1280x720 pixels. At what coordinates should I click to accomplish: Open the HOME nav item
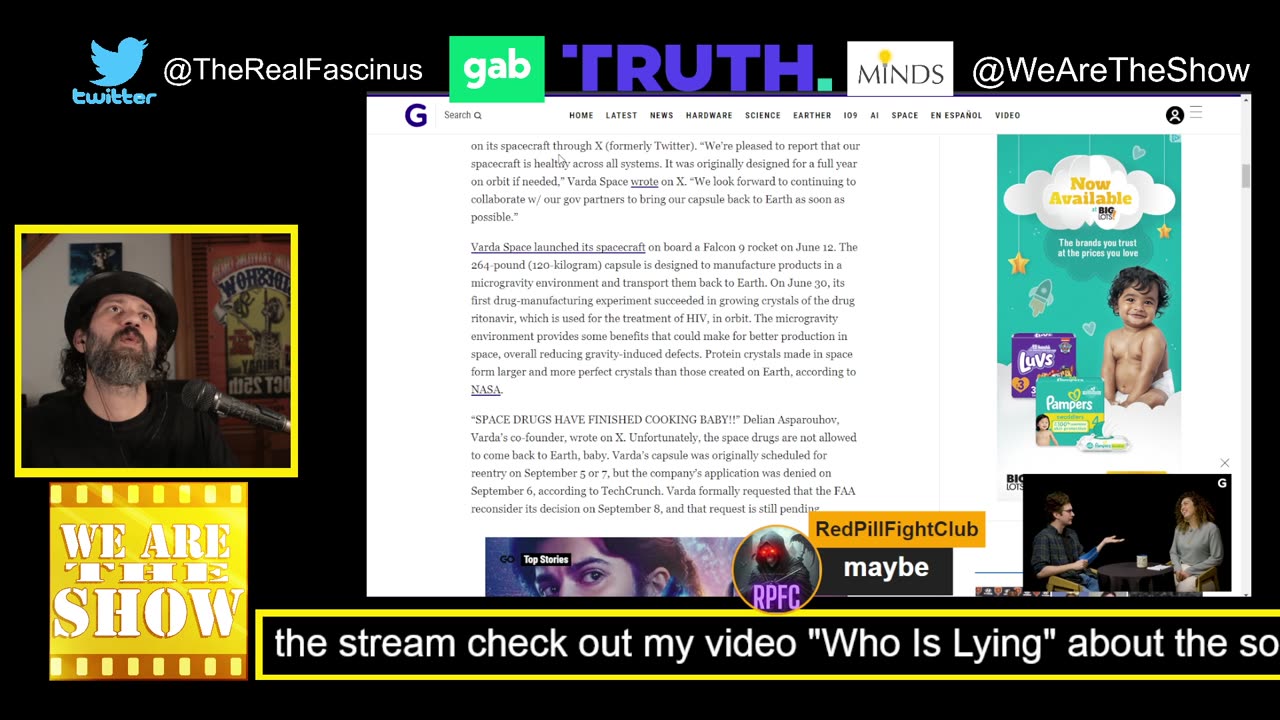[581, 115]
